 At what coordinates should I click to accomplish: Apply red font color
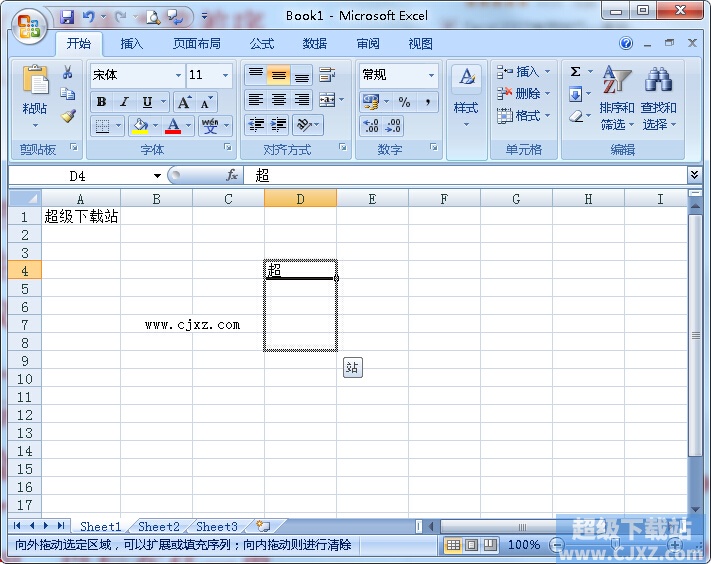point(173,126)
